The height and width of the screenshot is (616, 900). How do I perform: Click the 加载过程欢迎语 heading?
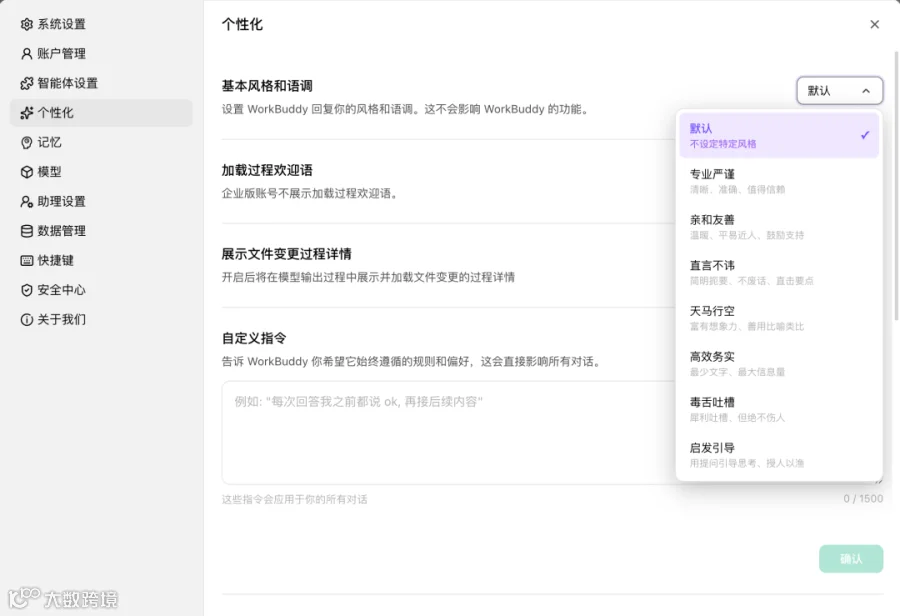267,170
